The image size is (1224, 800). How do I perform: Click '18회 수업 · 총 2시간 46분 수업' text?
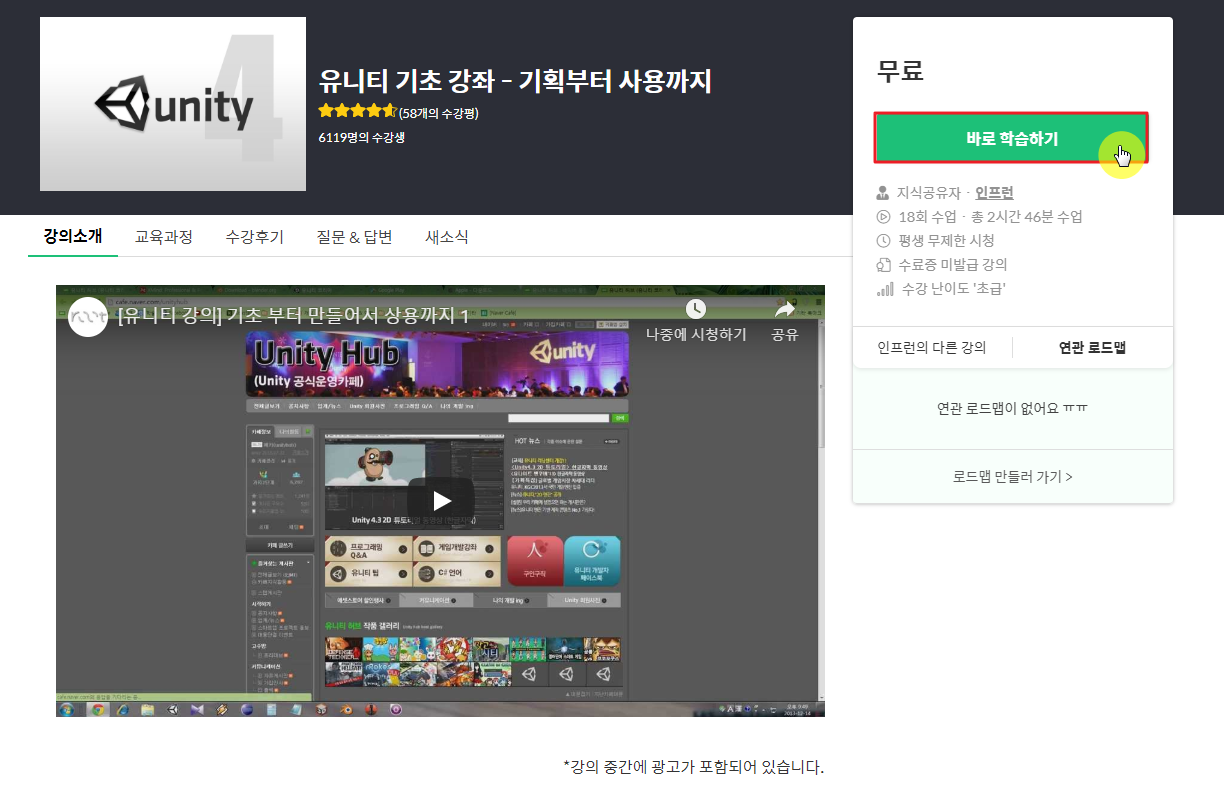click(990, 216)
